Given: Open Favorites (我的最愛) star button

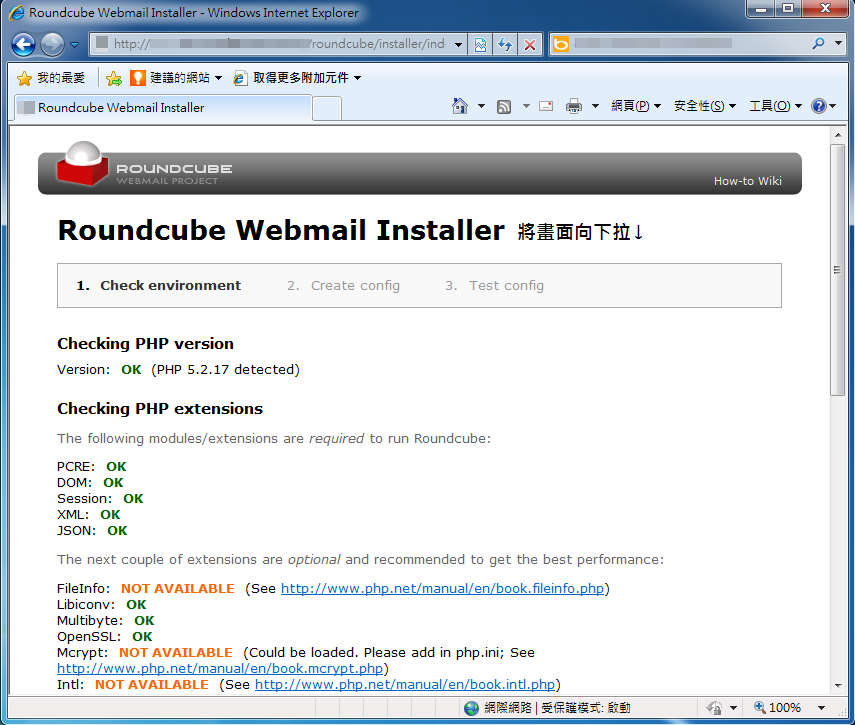Looking at the screenshot, I should [x=51, y=78].
